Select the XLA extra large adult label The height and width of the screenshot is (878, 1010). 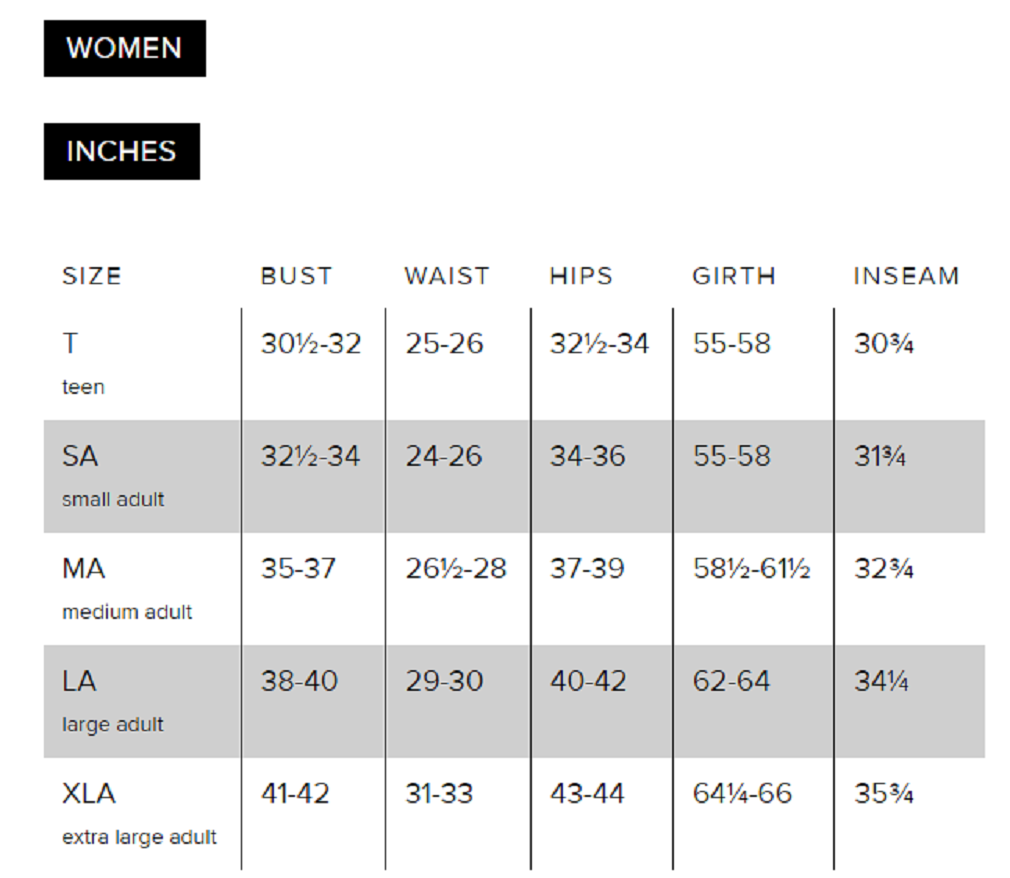click(x=138, y=813)
